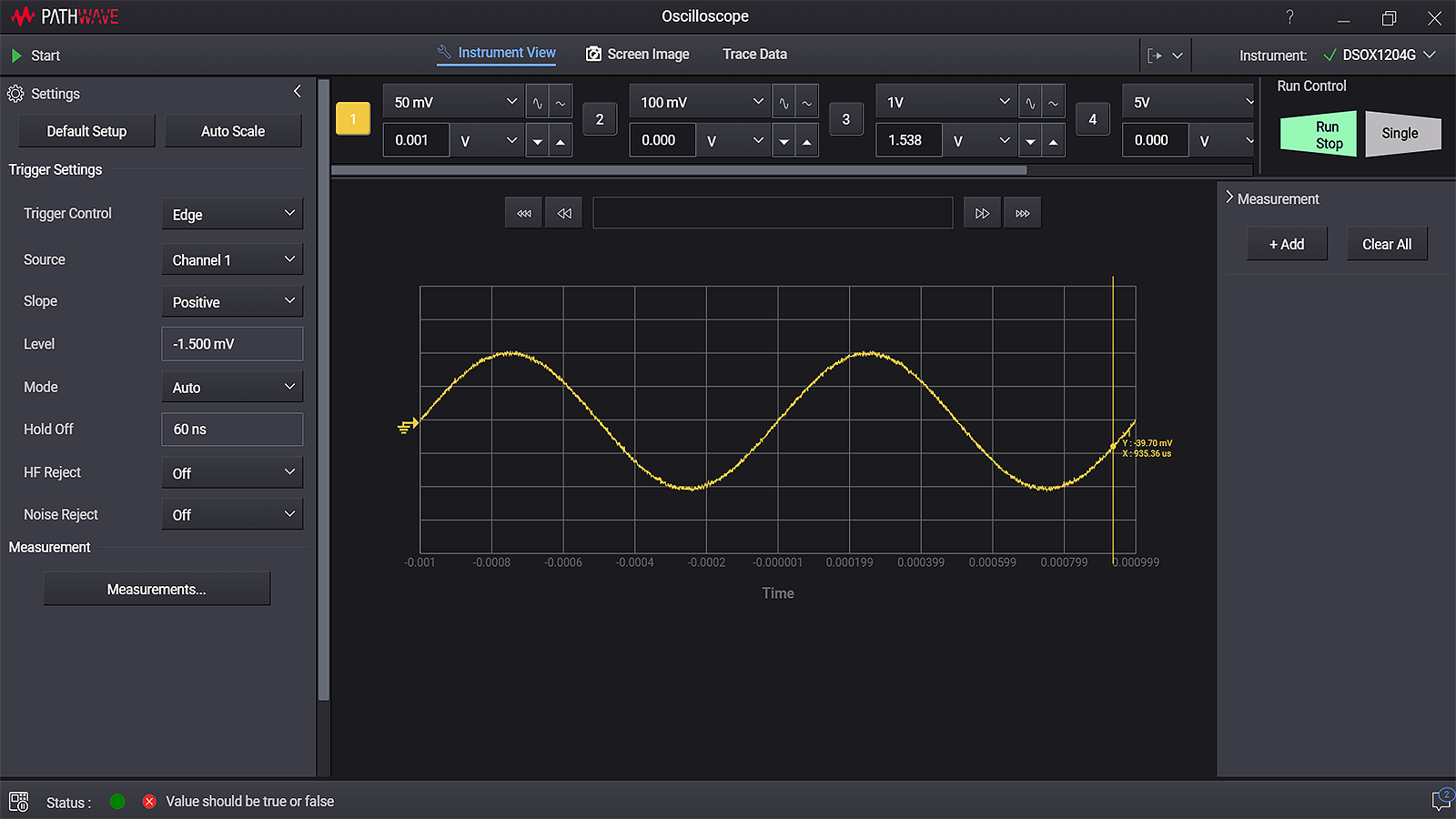
Task: Turn on channel 3
Action: coord(846,119)
